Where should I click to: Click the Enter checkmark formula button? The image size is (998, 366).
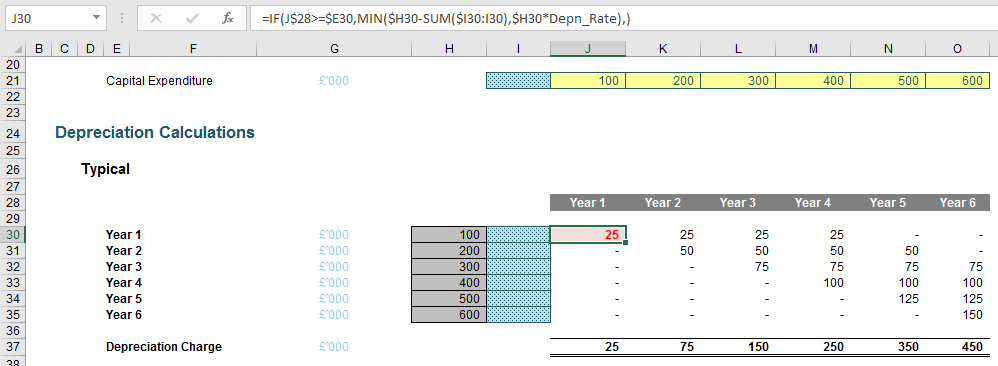(x=192, y=19)
